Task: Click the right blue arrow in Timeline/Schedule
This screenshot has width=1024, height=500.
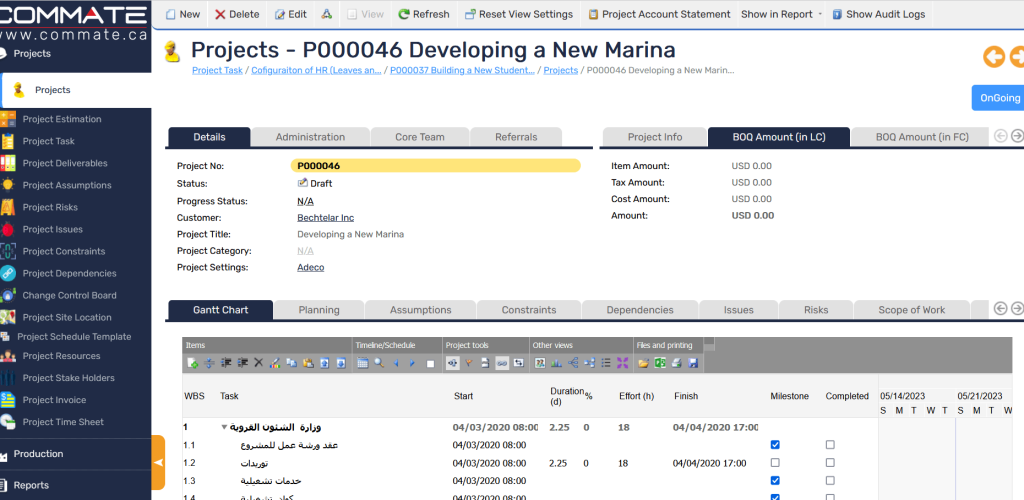Action: [412, 363]
